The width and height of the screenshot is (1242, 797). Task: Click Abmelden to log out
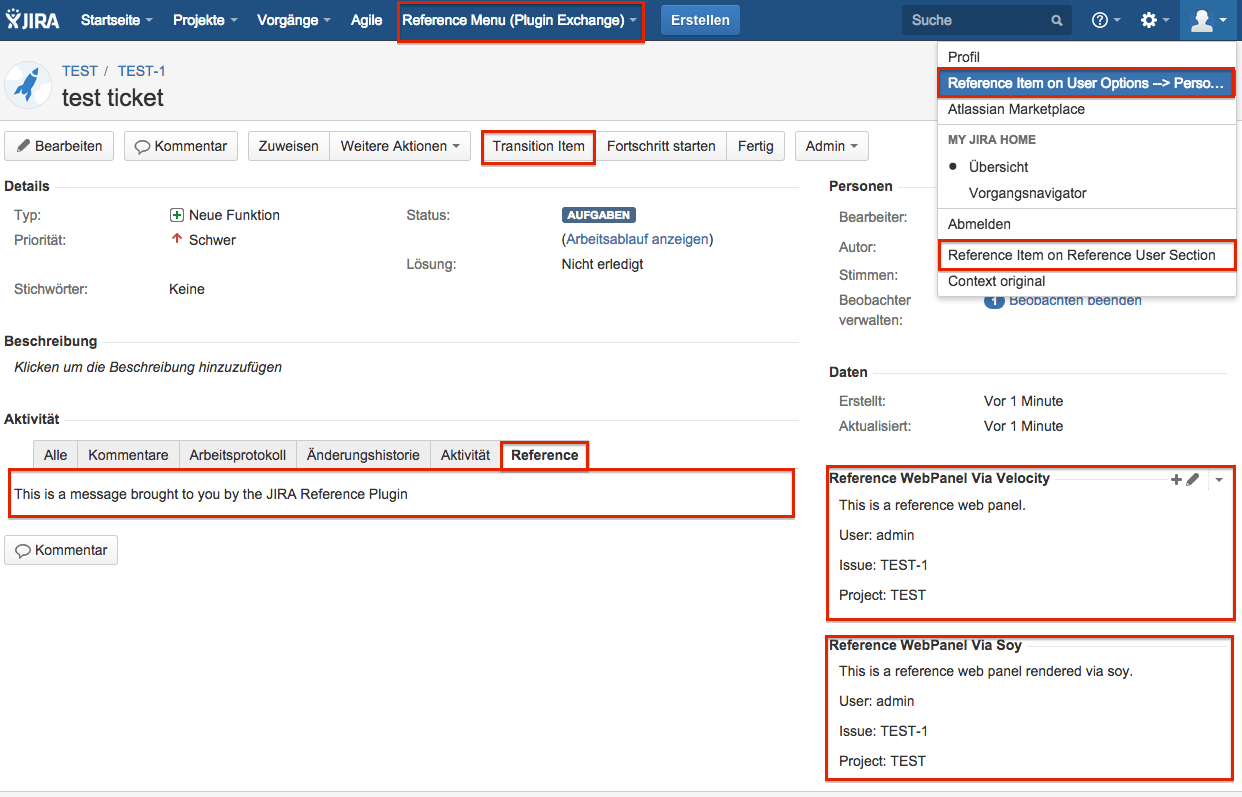1087,224
